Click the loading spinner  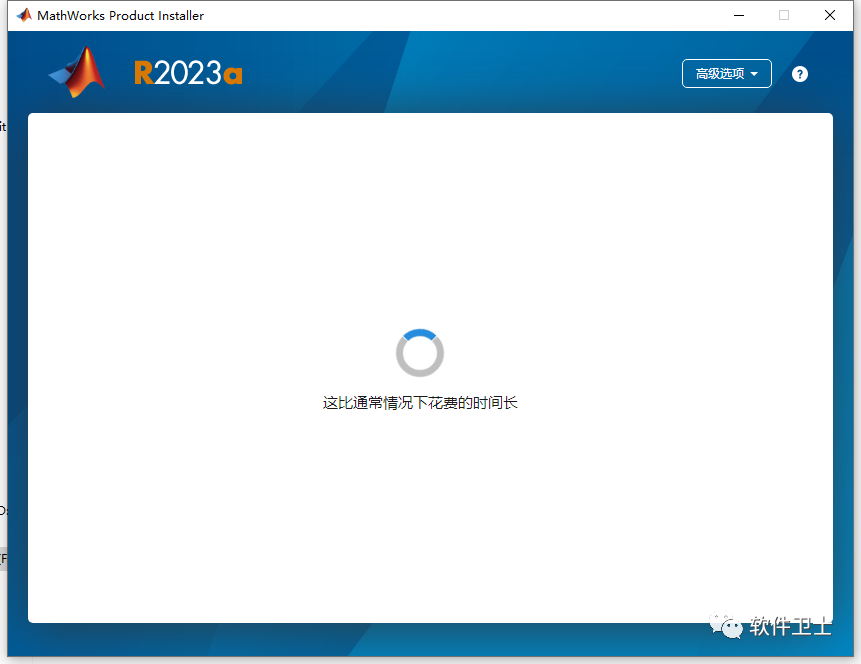point(420,353)
